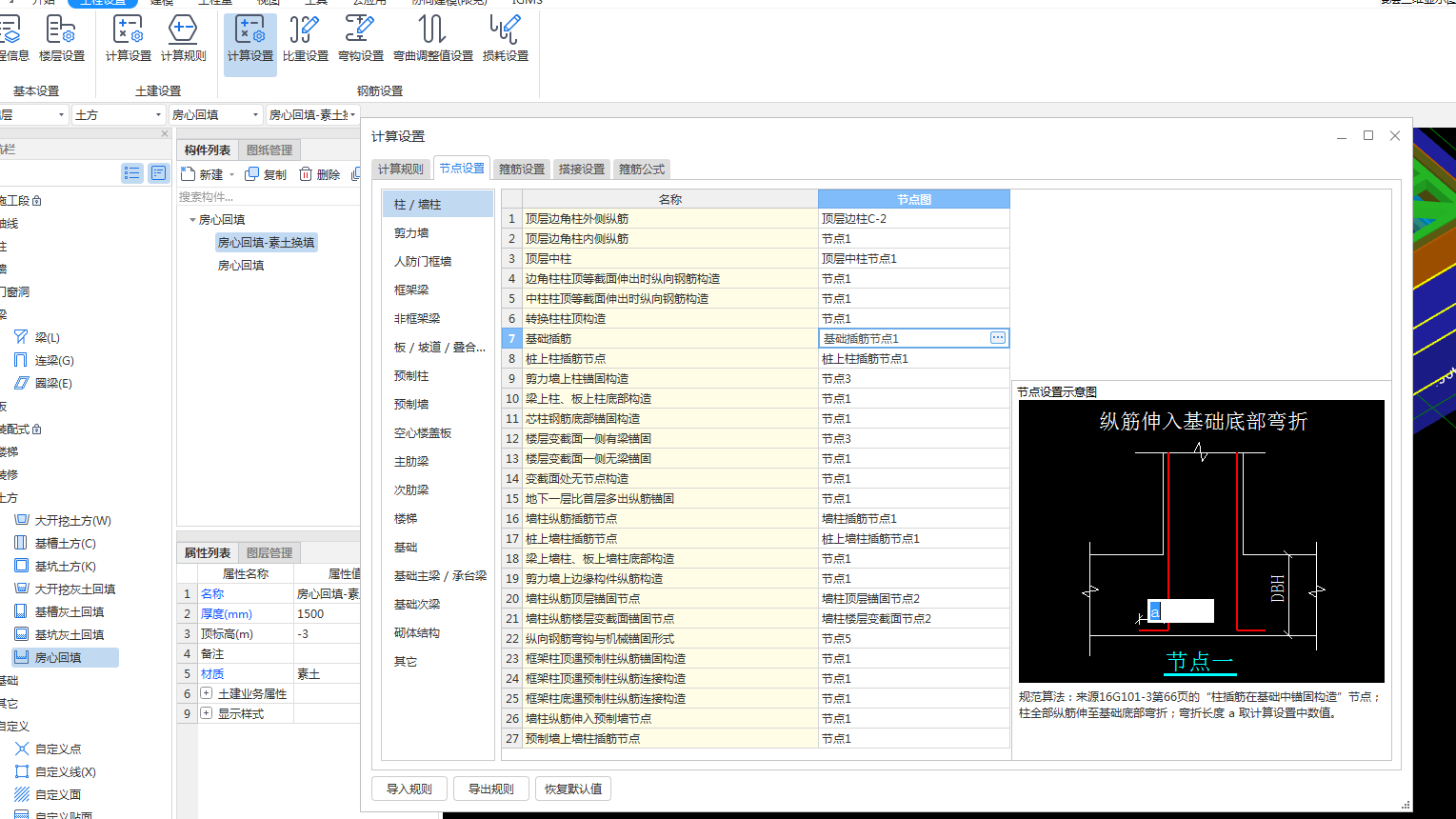Select 基坑灰土回填 item
The width and height of the screenshot is (1456, 819).
coord(59,634)
